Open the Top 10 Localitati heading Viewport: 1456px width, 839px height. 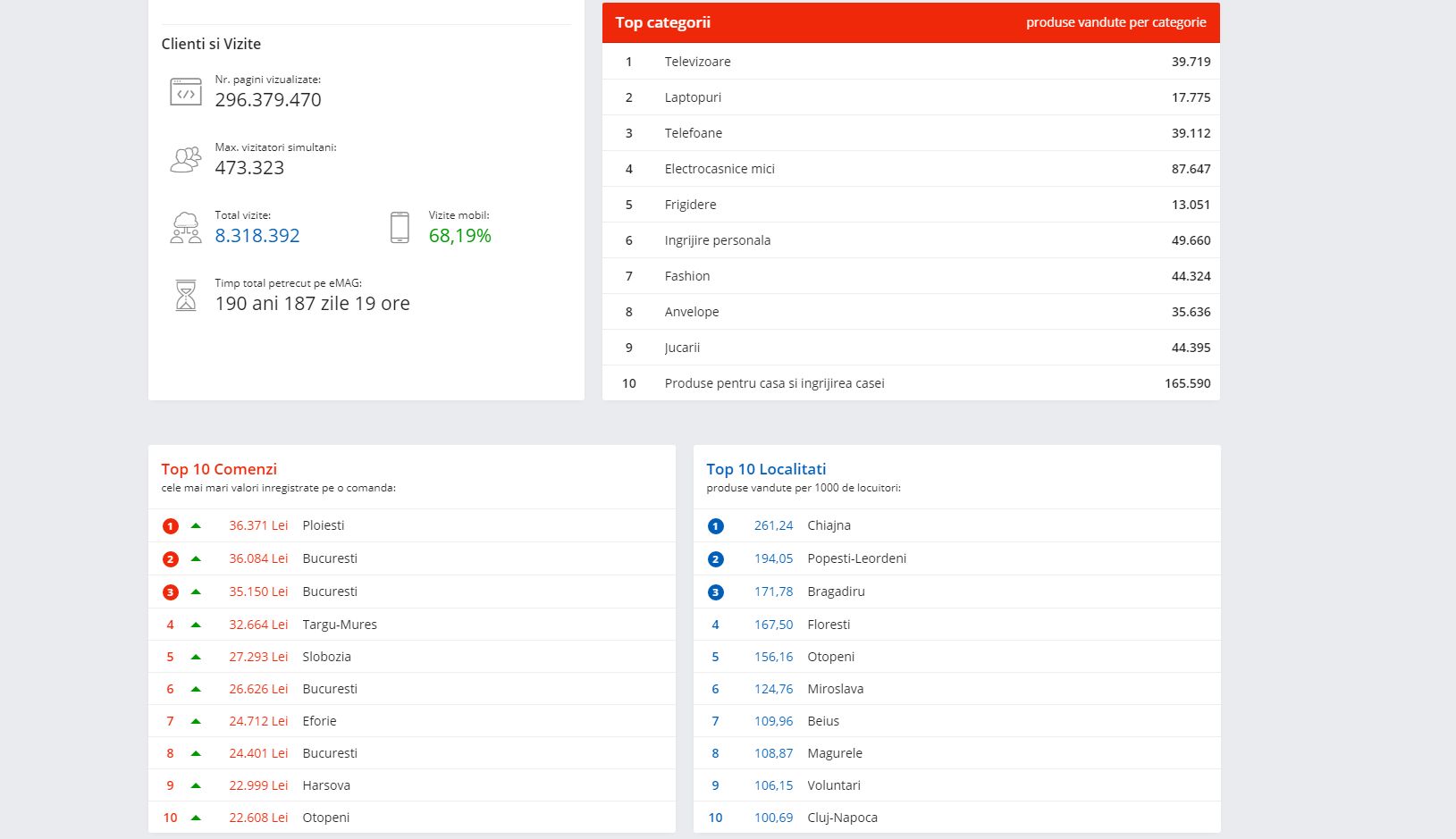pyautogui.click(x=766, y=469)
